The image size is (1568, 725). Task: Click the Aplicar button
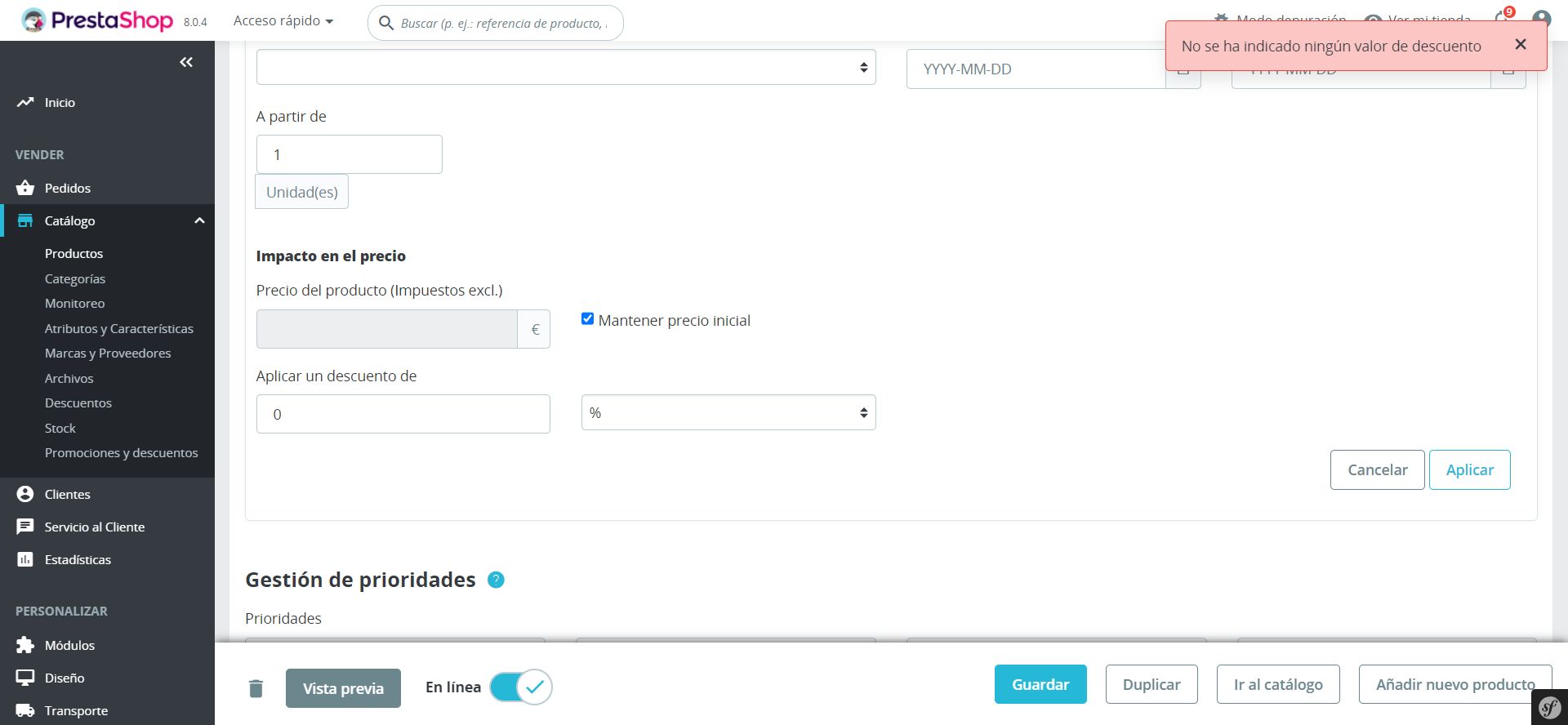[x=1469, y=469]
